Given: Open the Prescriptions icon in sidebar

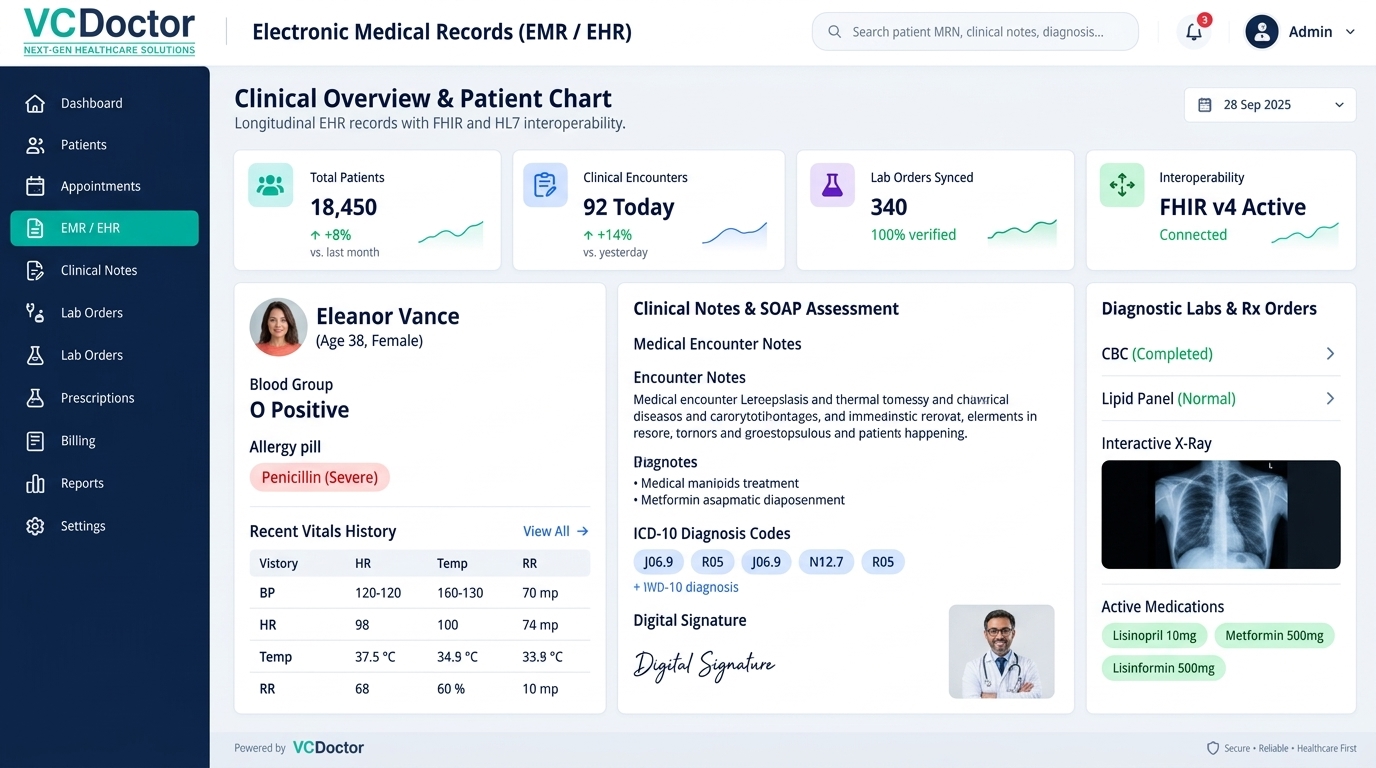Looking at the screenshot, I should tap(35, 398).
